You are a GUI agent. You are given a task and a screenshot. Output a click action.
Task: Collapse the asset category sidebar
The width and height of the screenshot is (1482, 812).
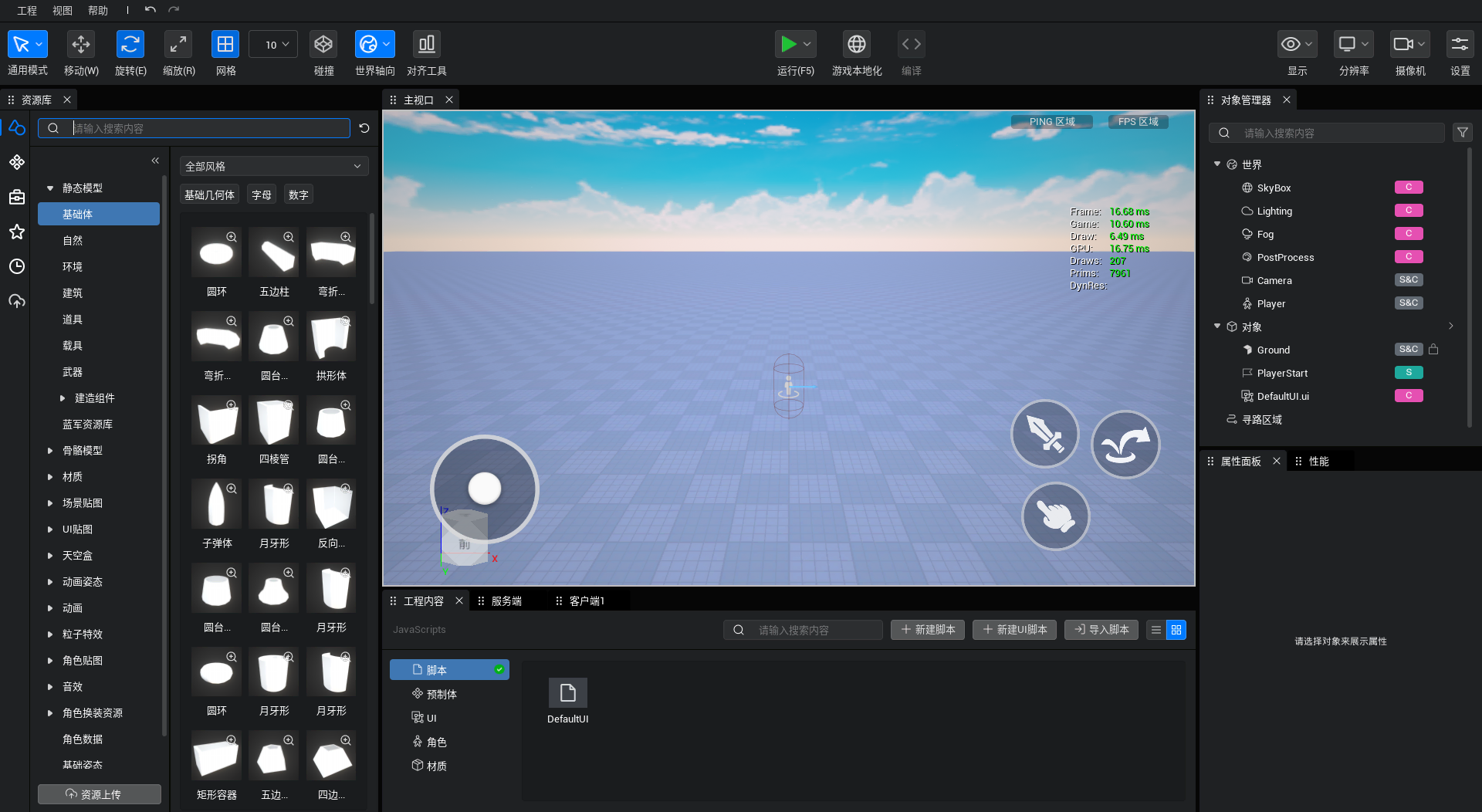point(155,161)
